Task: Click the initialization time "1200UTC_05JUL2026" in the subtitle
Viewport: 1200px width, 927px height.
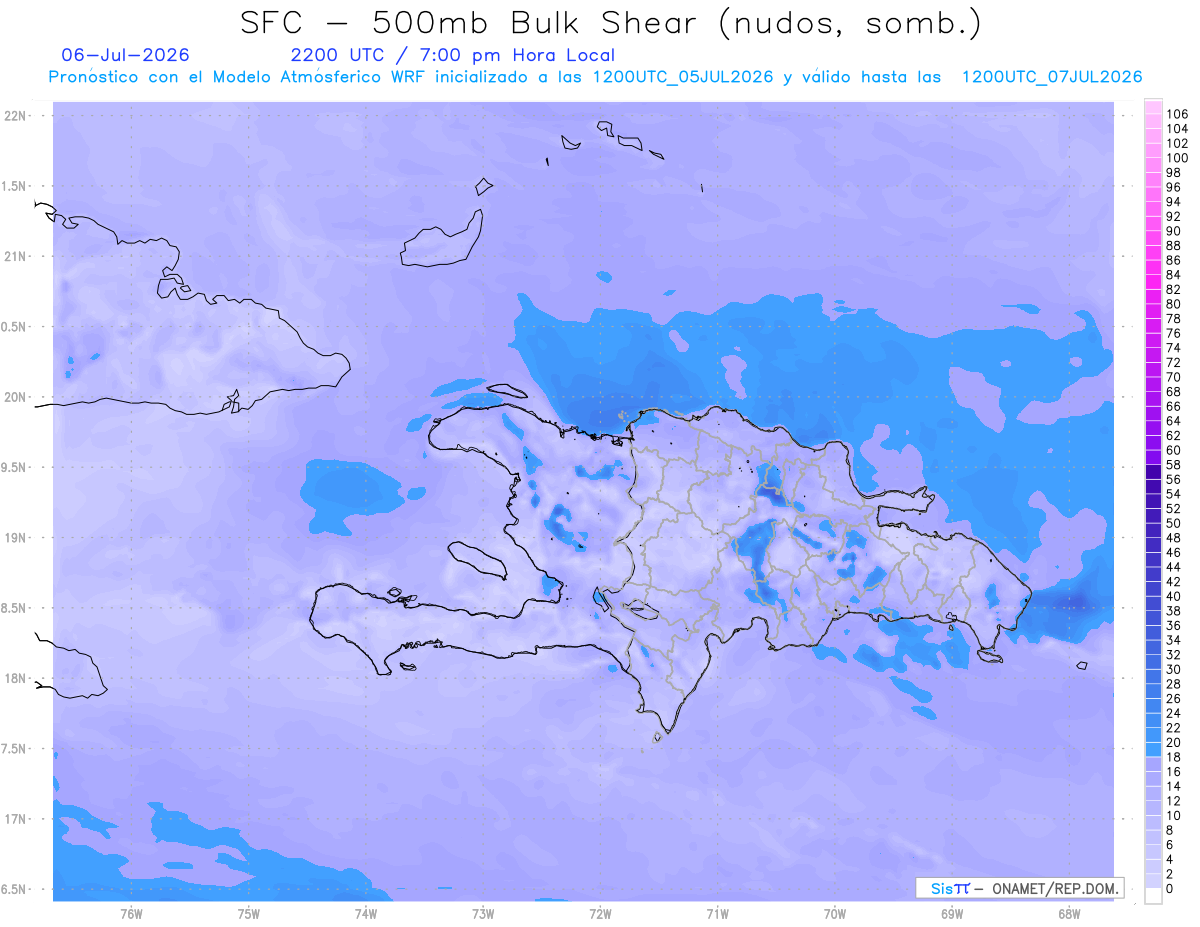Action: click(683, 77)
